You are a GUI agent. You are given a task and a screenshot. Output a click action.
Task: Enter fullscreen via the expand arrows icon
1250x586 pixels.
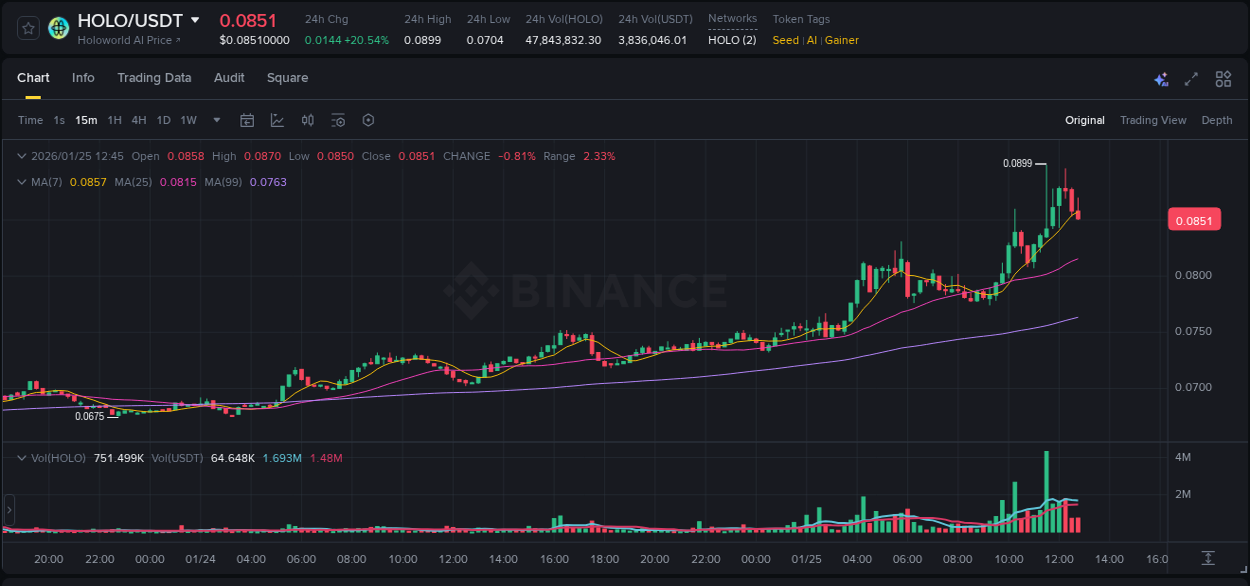pos(1192,79)
